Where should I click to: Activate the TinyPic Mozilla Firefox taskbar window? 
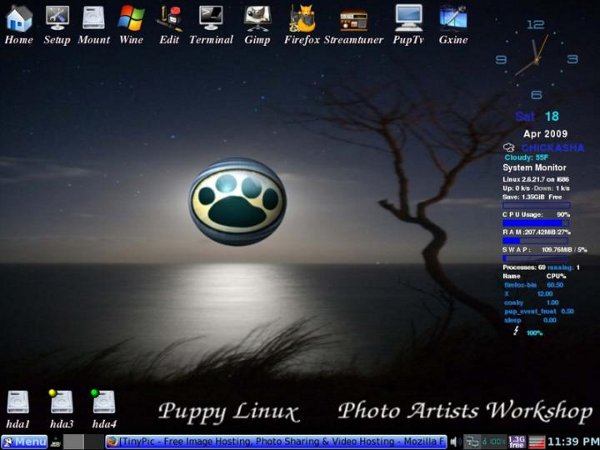pos(276,442)
